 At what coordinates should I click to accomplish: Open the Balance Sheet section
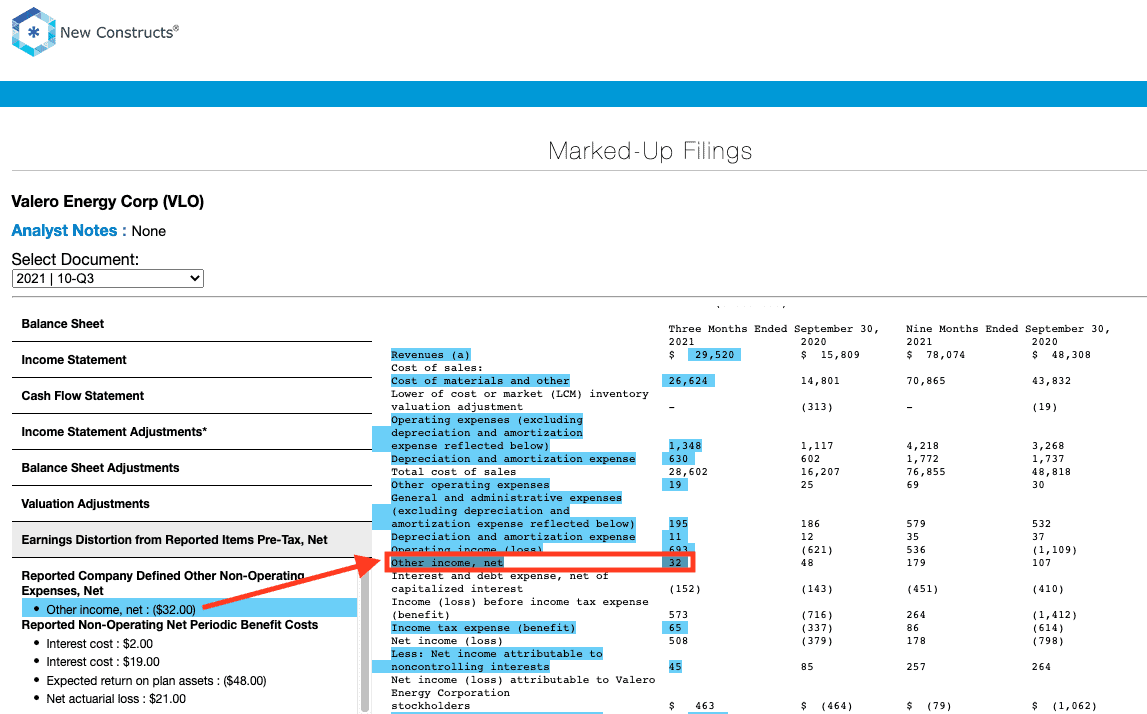coord(192,324)
